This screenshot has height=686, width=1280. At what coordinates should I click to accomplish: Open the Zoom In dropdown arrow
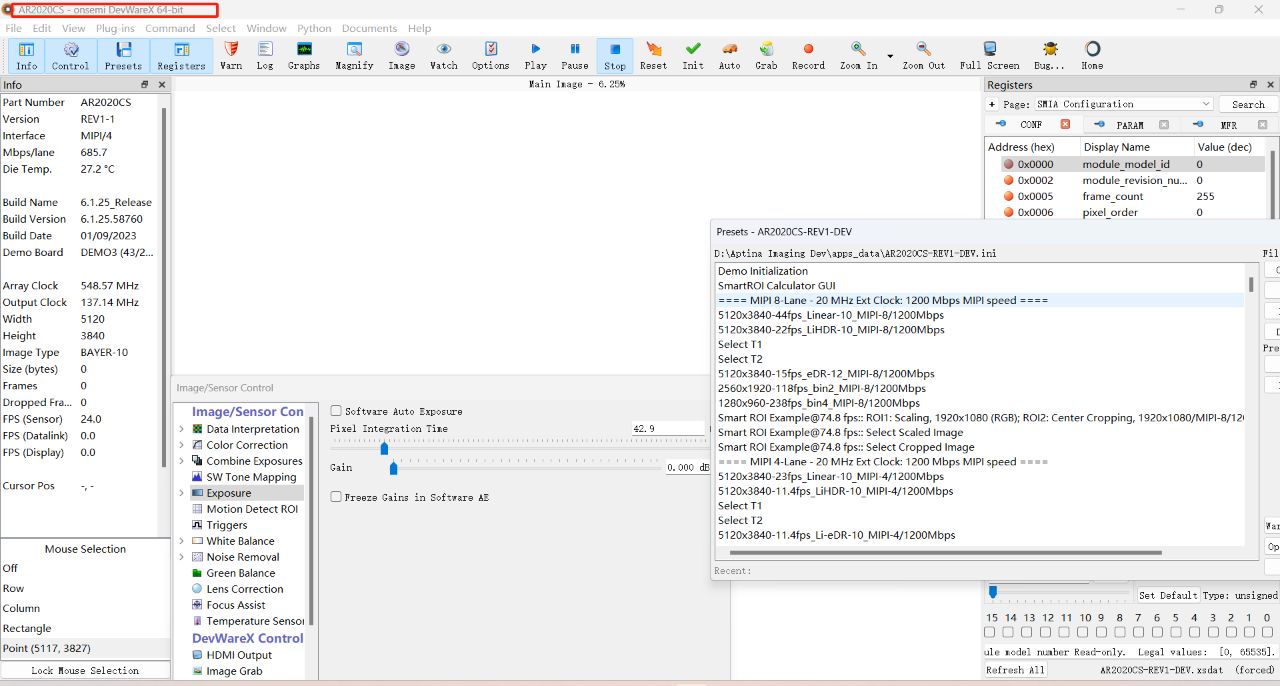pos(890,56)
